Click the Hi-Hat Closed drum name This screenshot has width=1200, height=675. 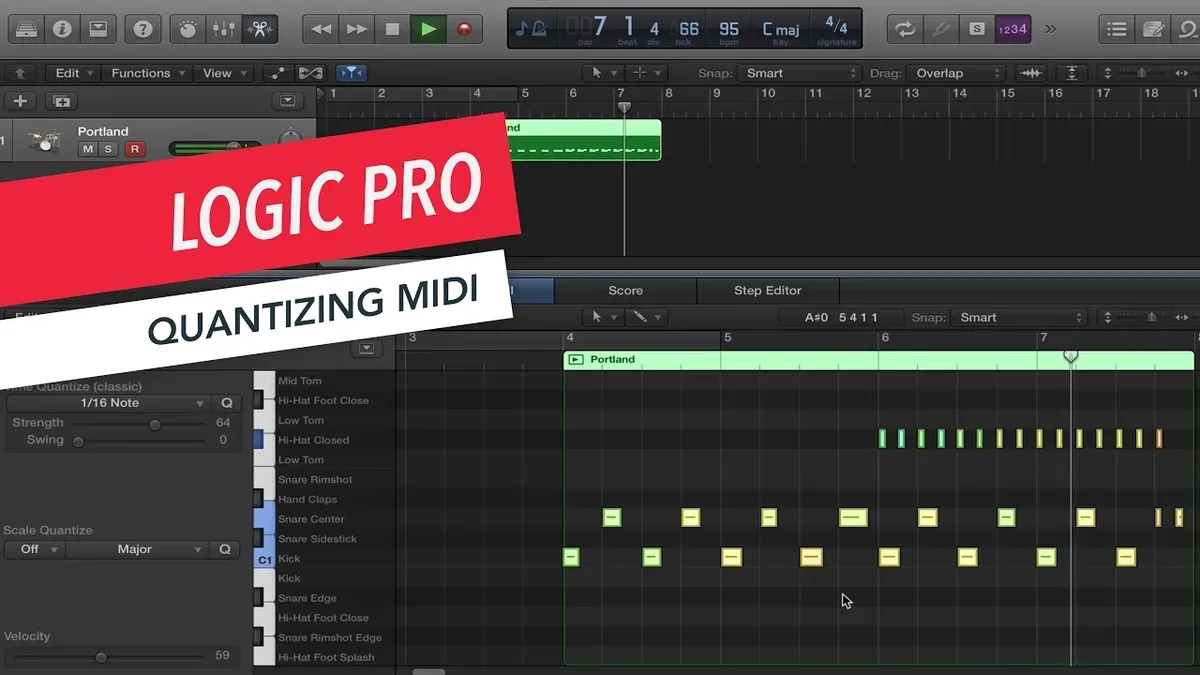(313, 440)
